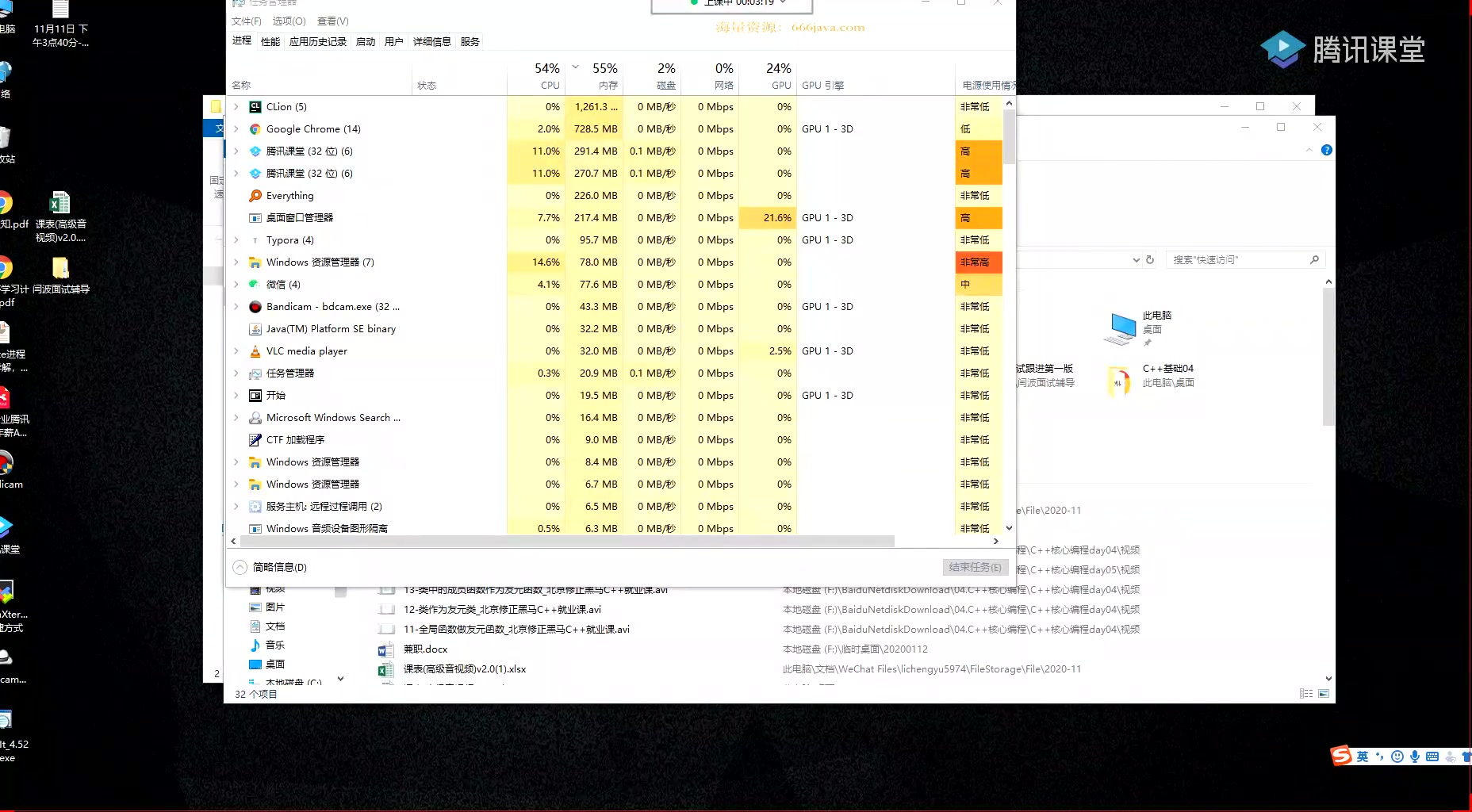This screenshot has width=1472, height=812.
Task: Click the CLion process icon
Action: coord(255,107)
